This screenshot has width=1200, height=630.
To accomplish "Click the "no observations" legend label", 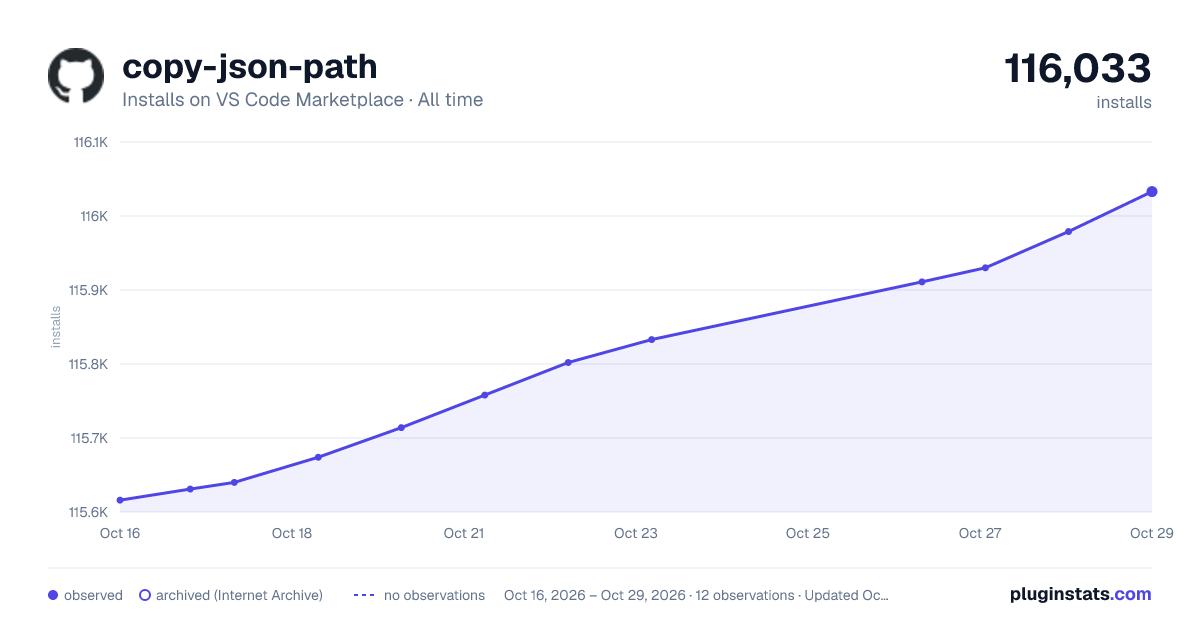I will [x=434, y=595].
